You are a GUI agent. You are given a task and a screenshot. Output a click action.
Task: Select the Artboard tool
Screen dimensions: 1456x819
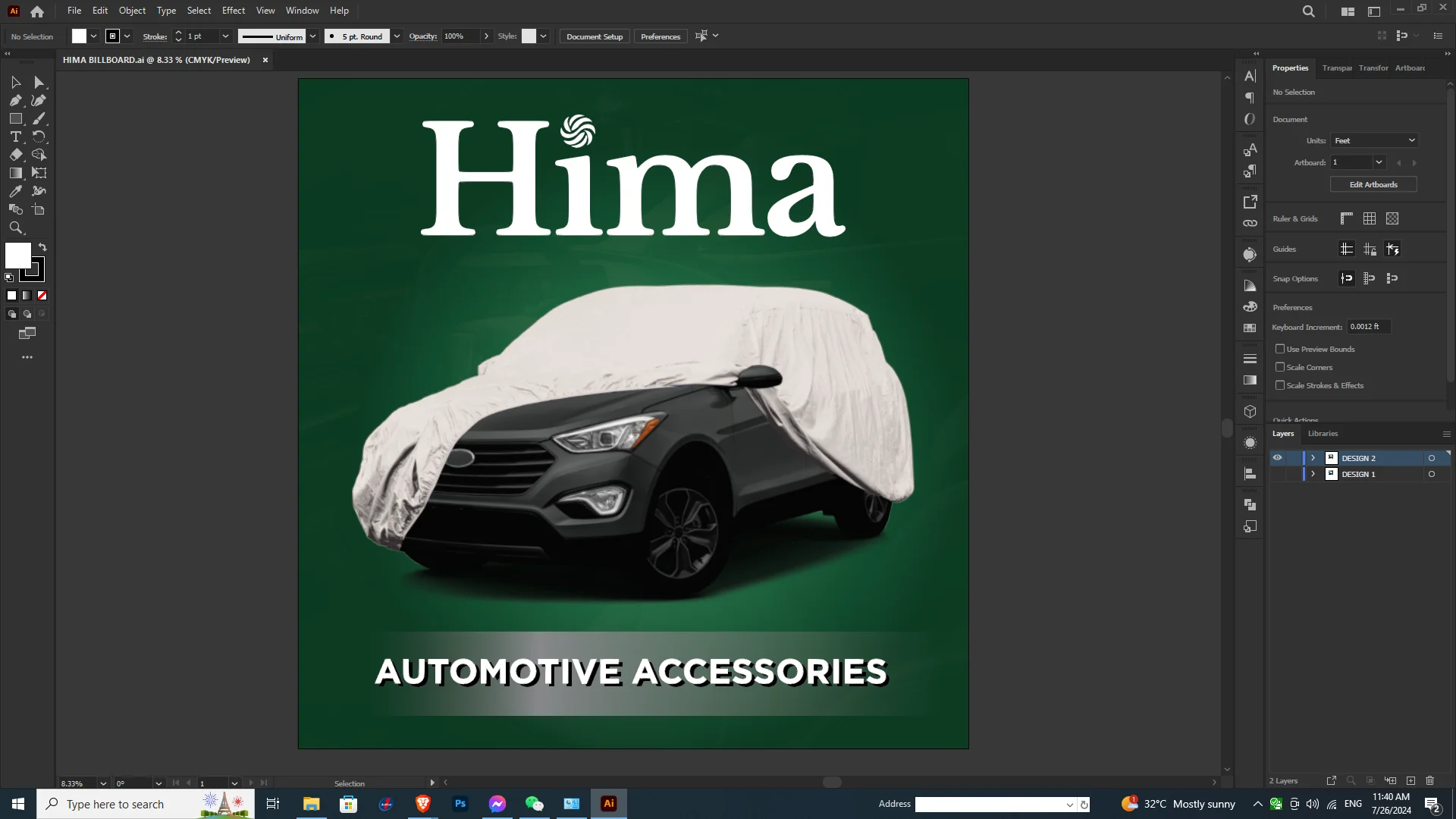pyautogui.click(x=39, y=209)
